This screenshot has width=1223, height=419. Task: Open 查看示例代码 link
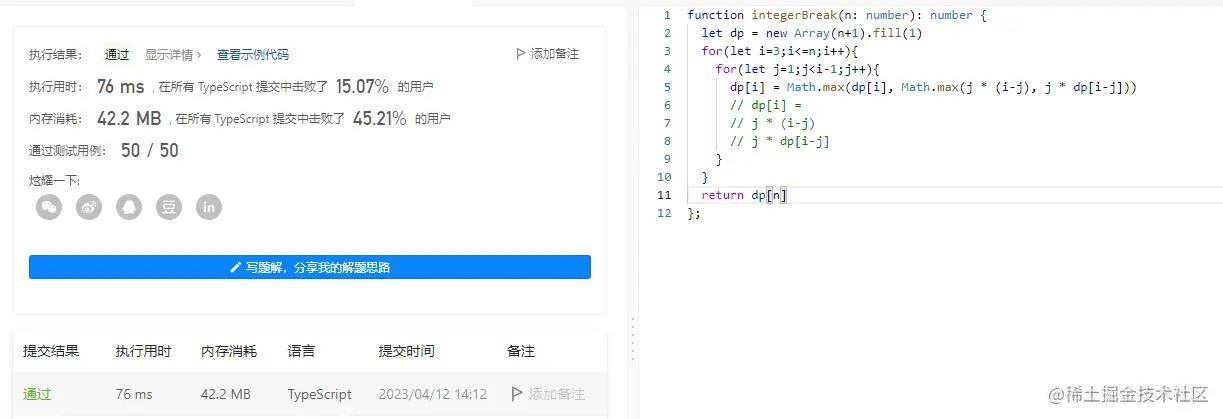[253, 55]
